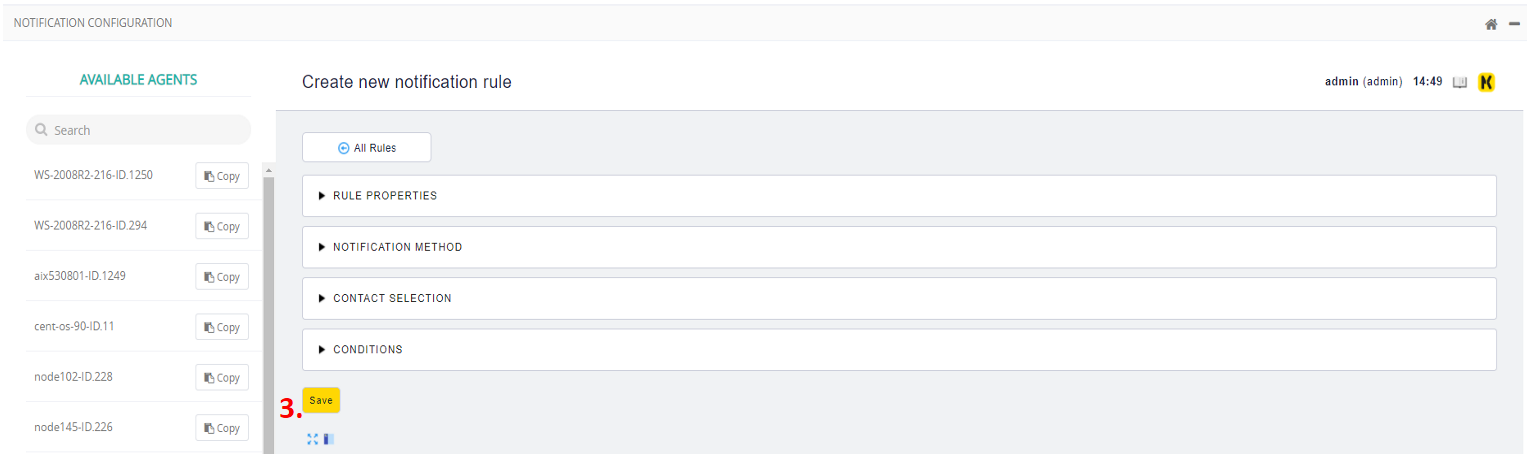1527x454 pixels.
Task: Click the blue layout icon below Save
Action: coord(329,439)
